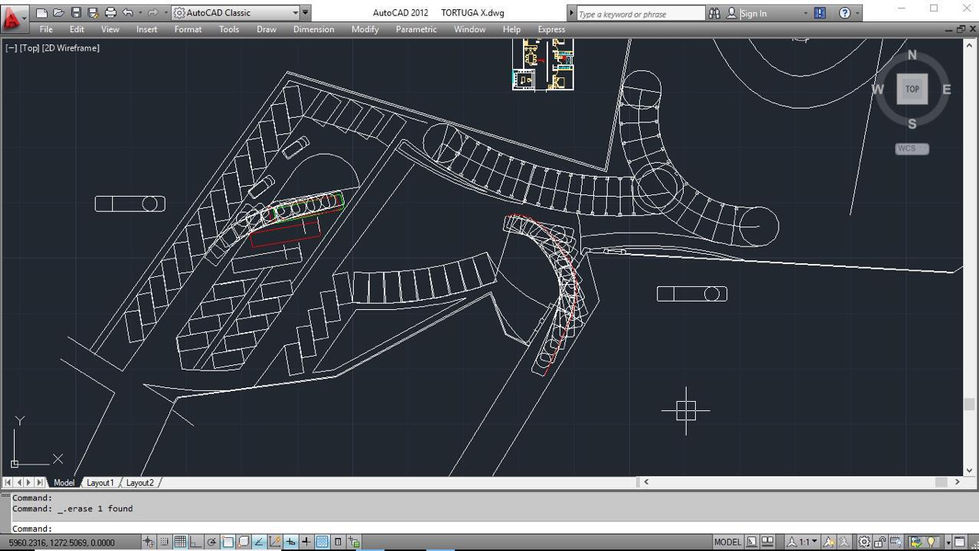
Task: Click S on the ViewCube compass
Action: tap(912, 124)
